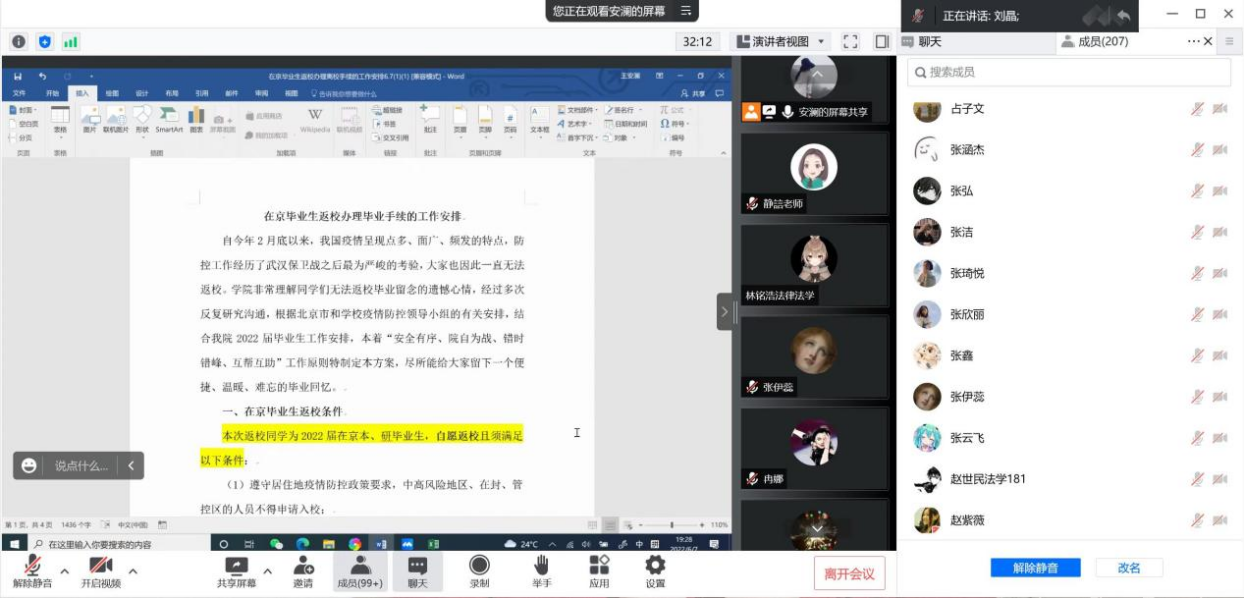Click the 邀请 invite icon
Image resolution: width=1245 pixels, height=599 pixels.
click(302, 572)
